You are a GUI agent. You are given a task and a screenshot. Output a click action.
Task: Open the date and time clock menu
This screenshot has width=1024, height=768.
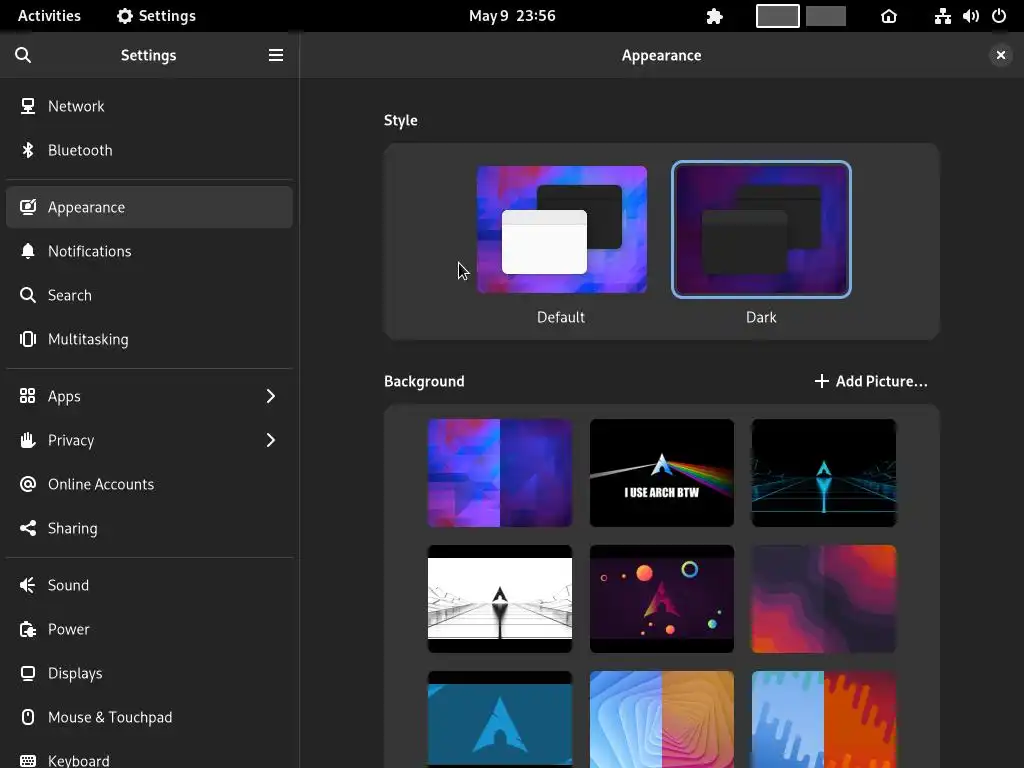(x=512, y=16)
